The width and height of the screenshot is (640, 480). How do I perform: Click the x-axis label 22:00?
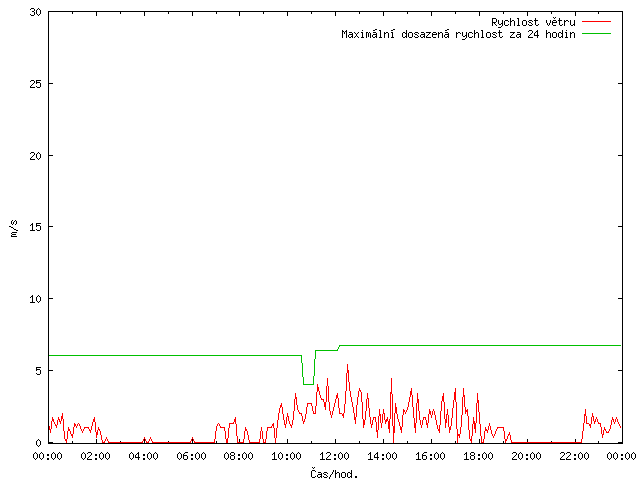574,456
